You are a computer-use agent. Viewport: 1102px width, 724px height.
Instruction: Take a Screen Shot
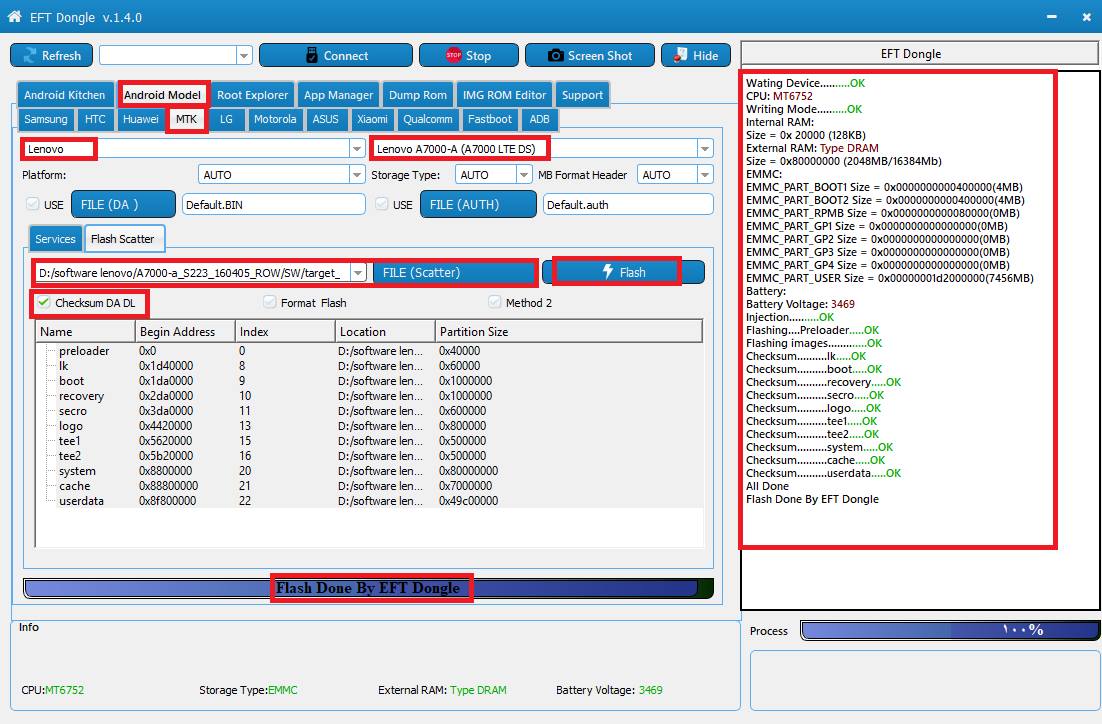(590, 56)
